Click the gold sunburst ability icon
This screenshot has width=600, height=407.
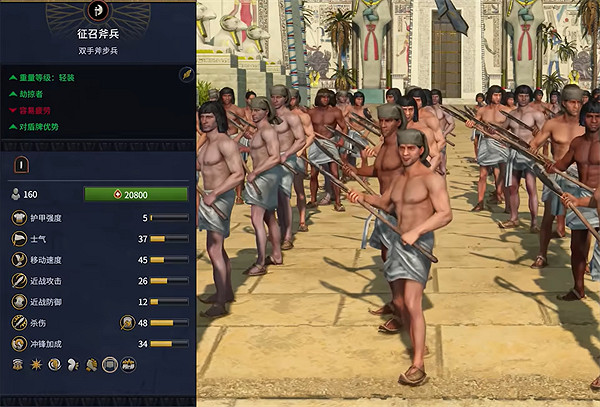click(x=36, y=365)
